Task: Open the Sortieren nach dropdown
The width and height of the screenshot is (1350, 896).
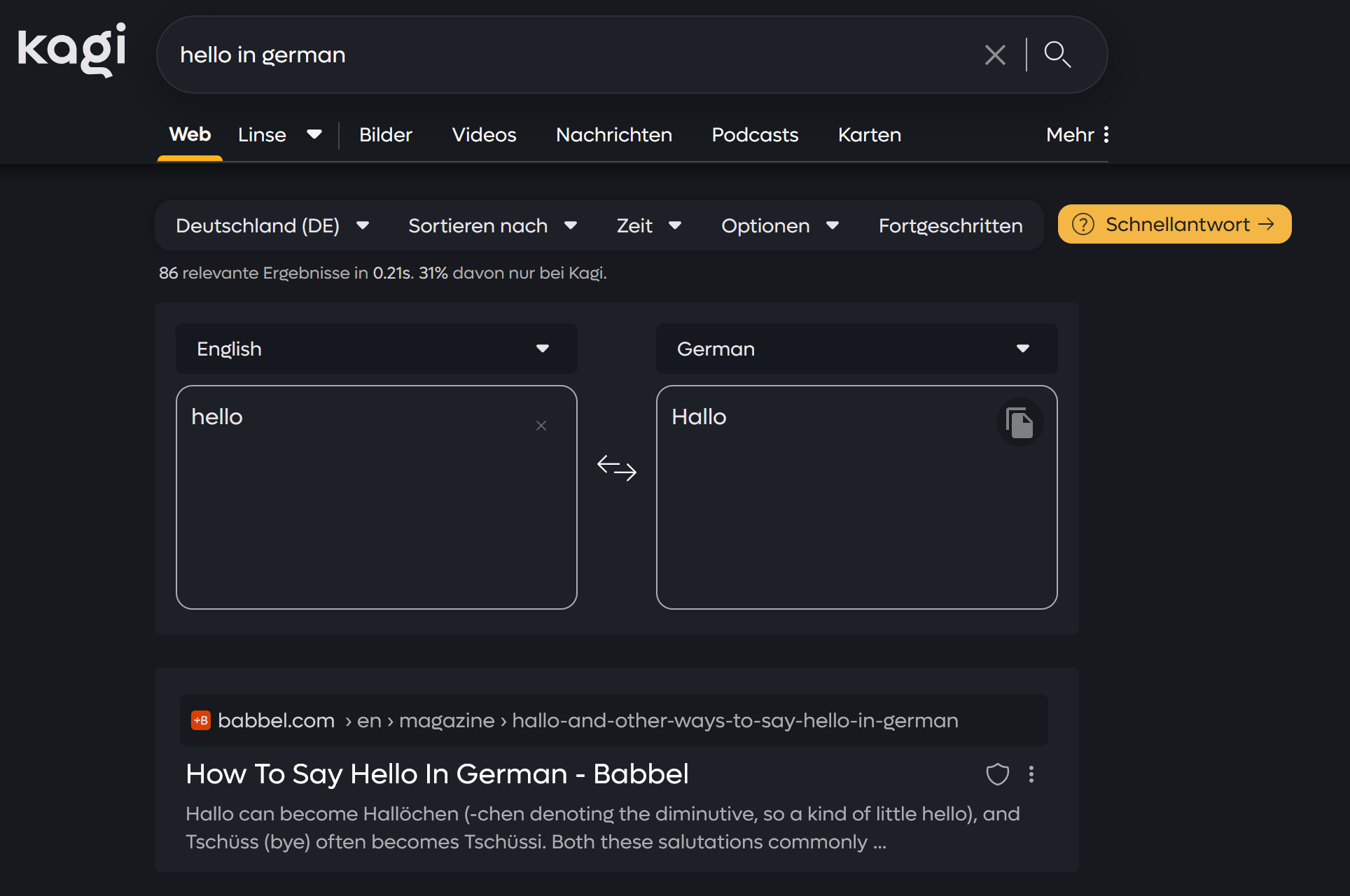Action: [x=493, y=225]
